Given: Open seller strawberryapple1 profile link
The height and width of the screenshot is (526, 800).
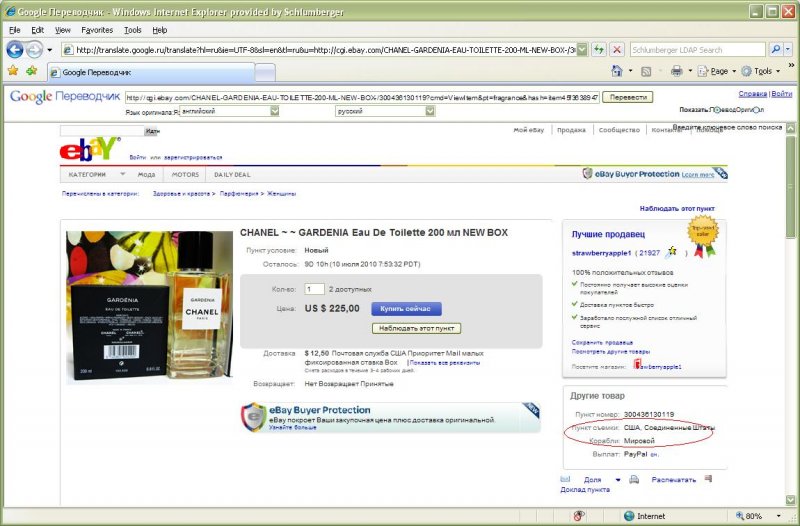Looking at the screenshot, I should click(x=602, y=253).
